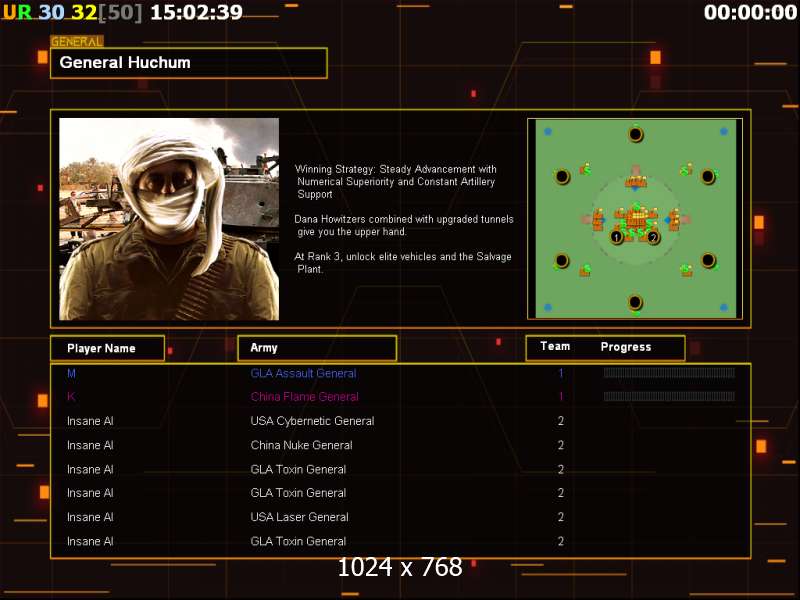
Task: Click the Dana Howitzers tip text
Action: tap(404, 226)
